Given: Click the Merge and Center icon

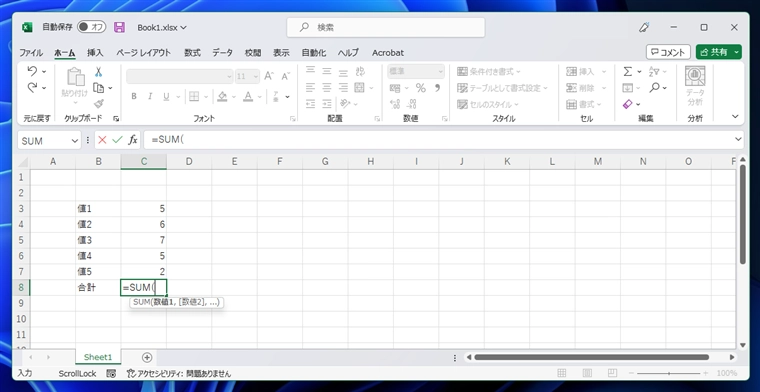Looking at the screenshot, I should 359,88.
